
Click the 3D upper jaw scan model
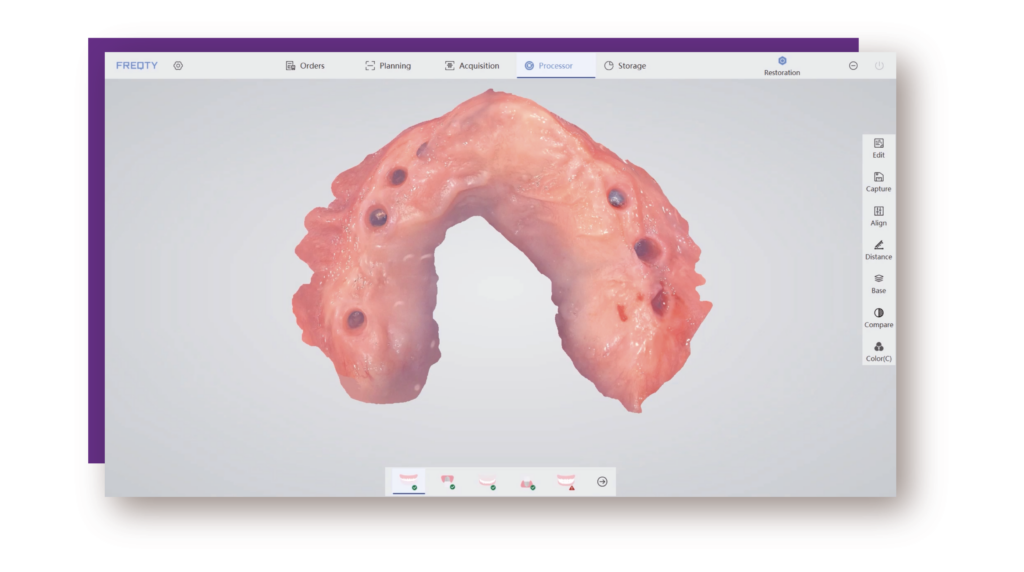500,251
